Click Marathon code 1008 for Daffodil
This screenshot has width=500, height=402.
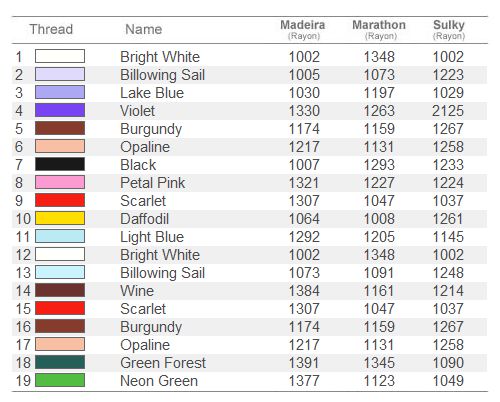click(379, 219)
